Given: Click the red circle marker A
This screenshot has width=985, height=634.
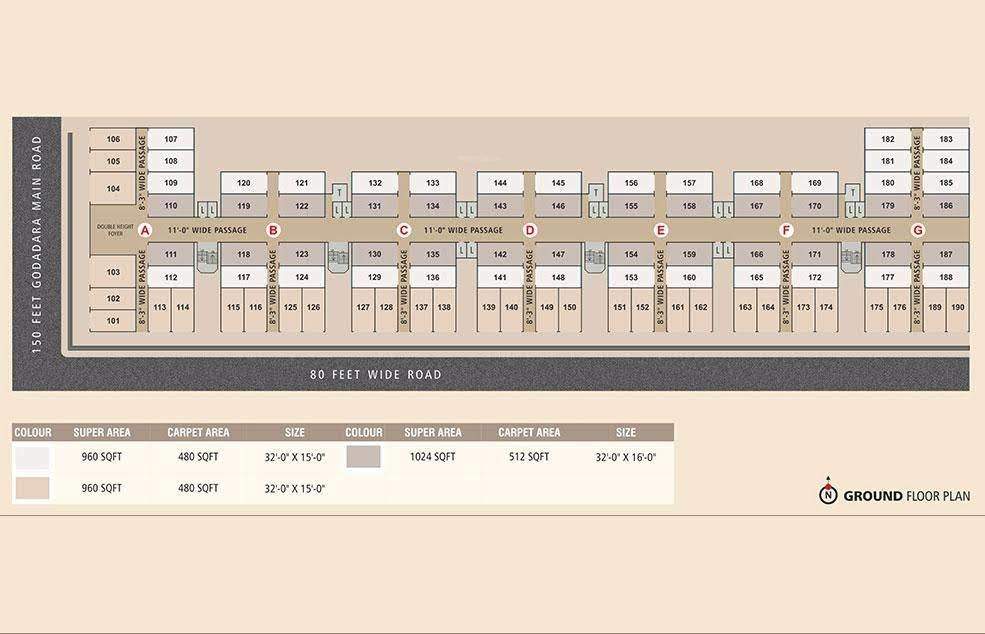Looking at the screenshot, I should point(146,229).
